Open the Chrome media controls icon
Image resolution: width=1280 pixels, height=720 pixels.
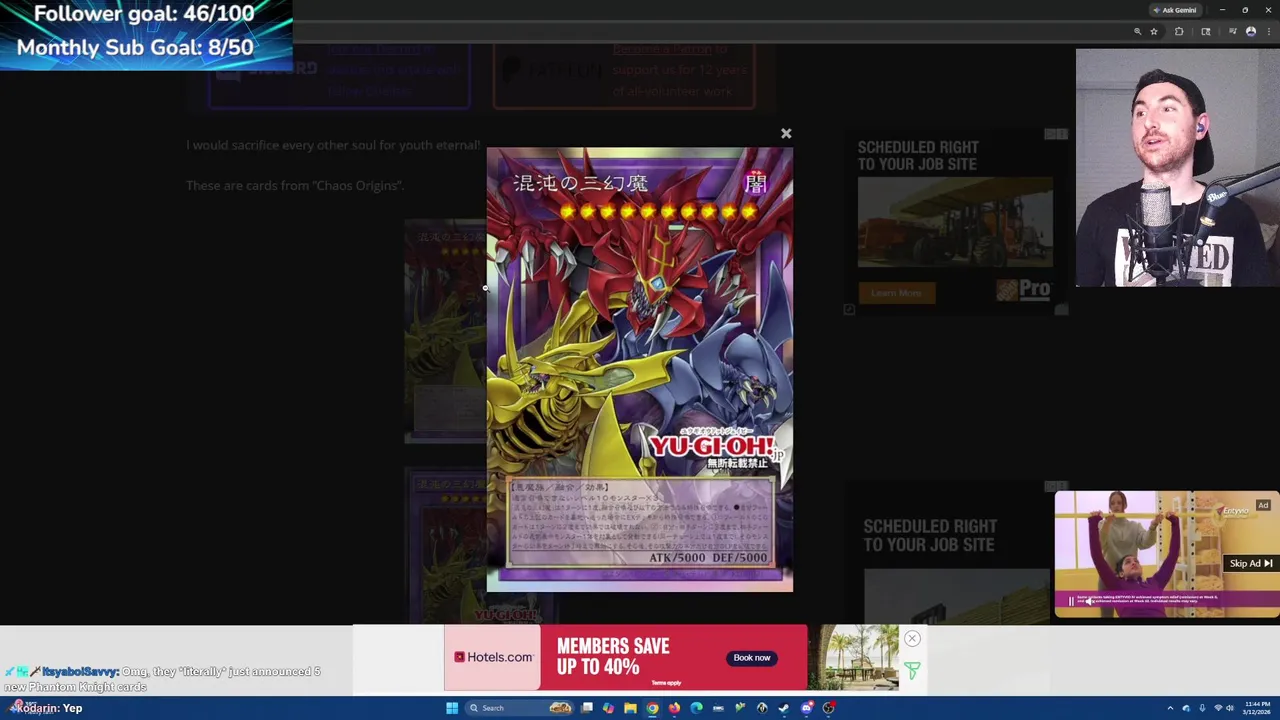tap(1232, 31)
